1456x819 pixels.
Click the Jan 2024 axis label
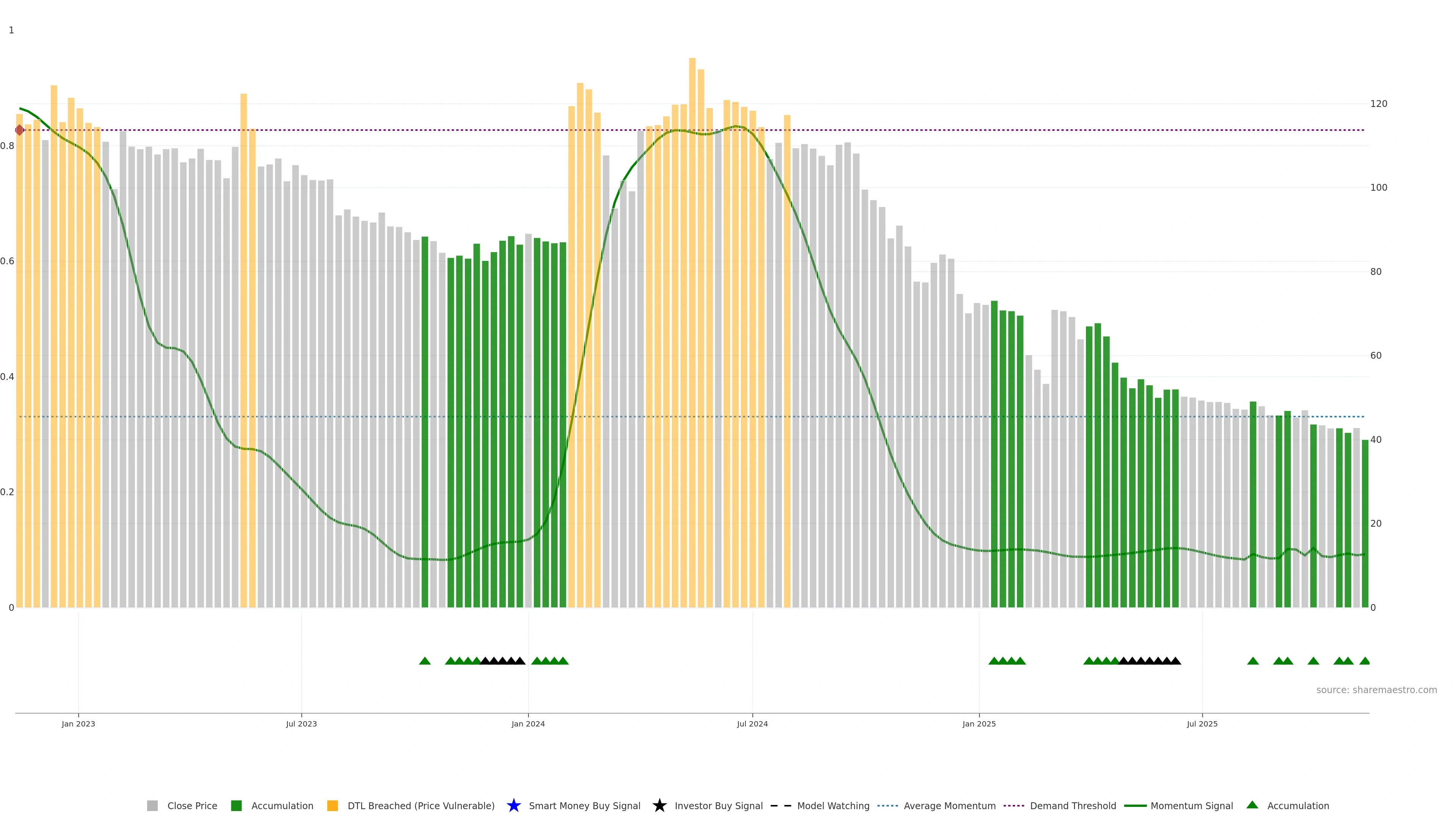[528, 723]
